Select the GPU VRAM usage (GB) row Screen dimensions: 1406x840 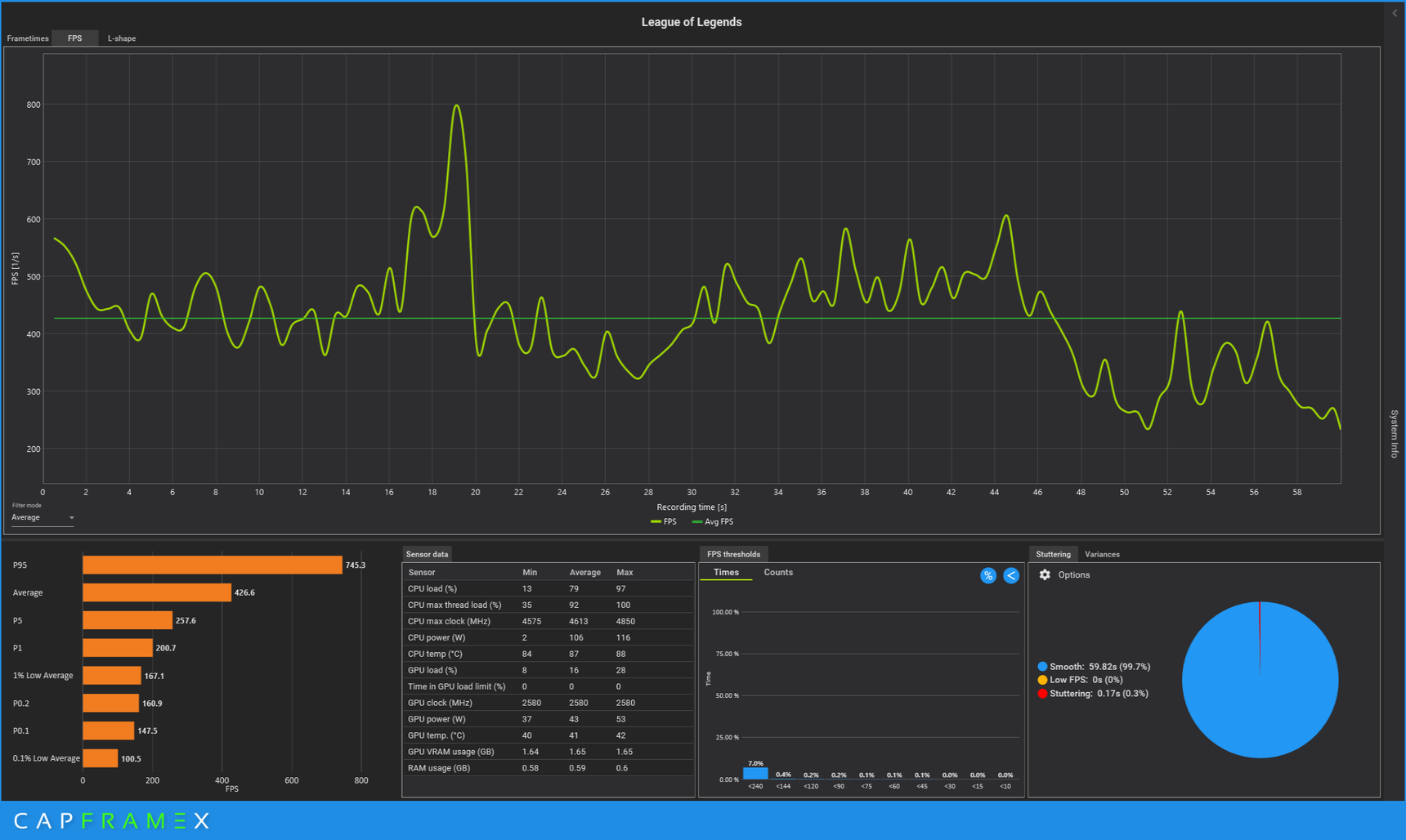pos(548,752)
